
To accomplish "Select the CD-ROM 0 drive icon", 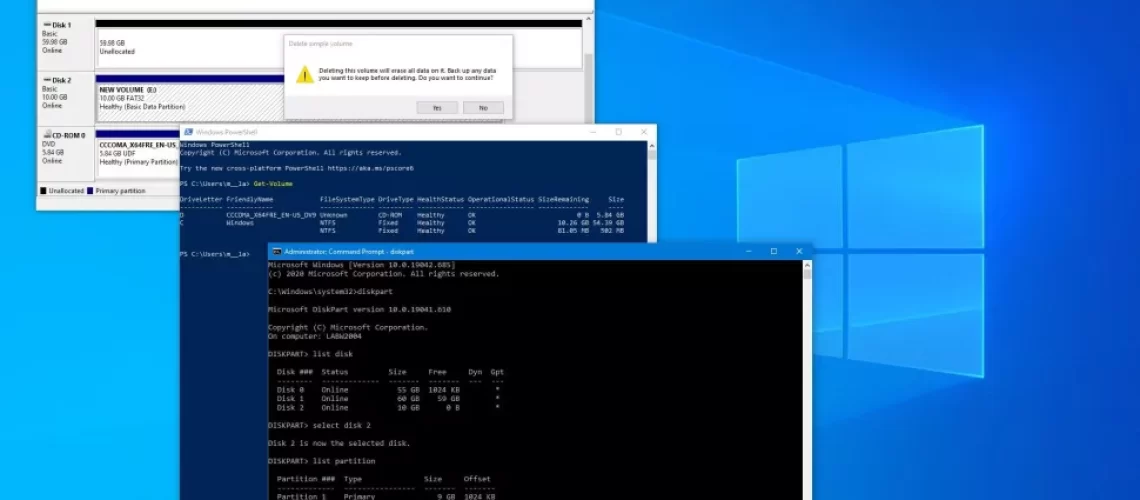I will coord(46,134).
